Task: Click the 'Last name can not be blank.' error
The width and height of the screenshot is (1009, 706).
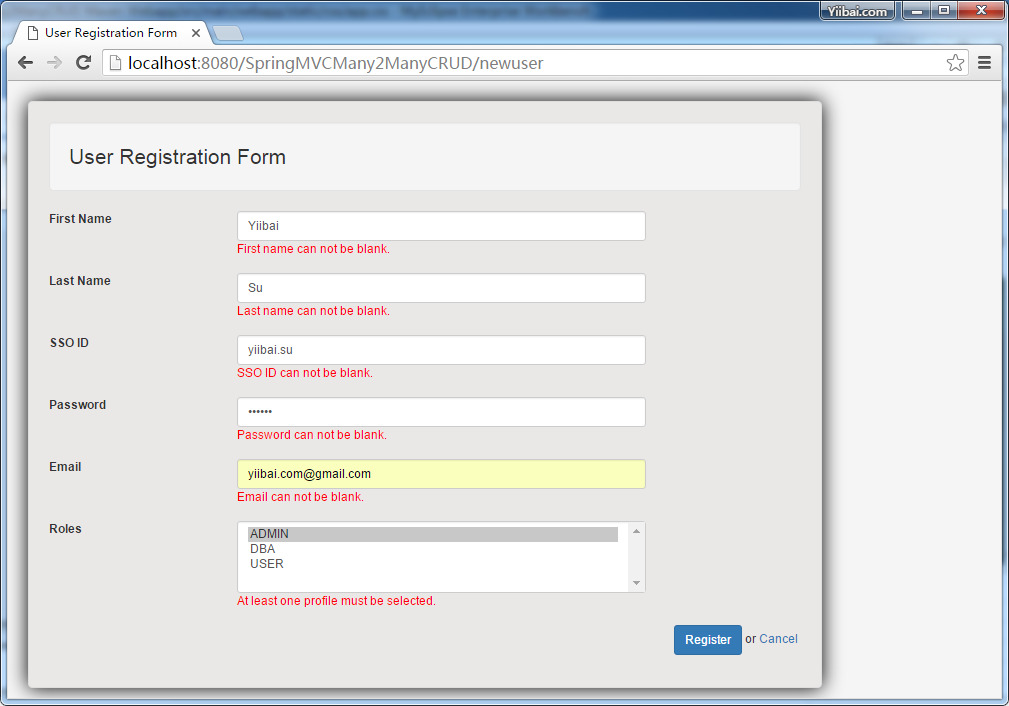Action: [x=313, y=311]
